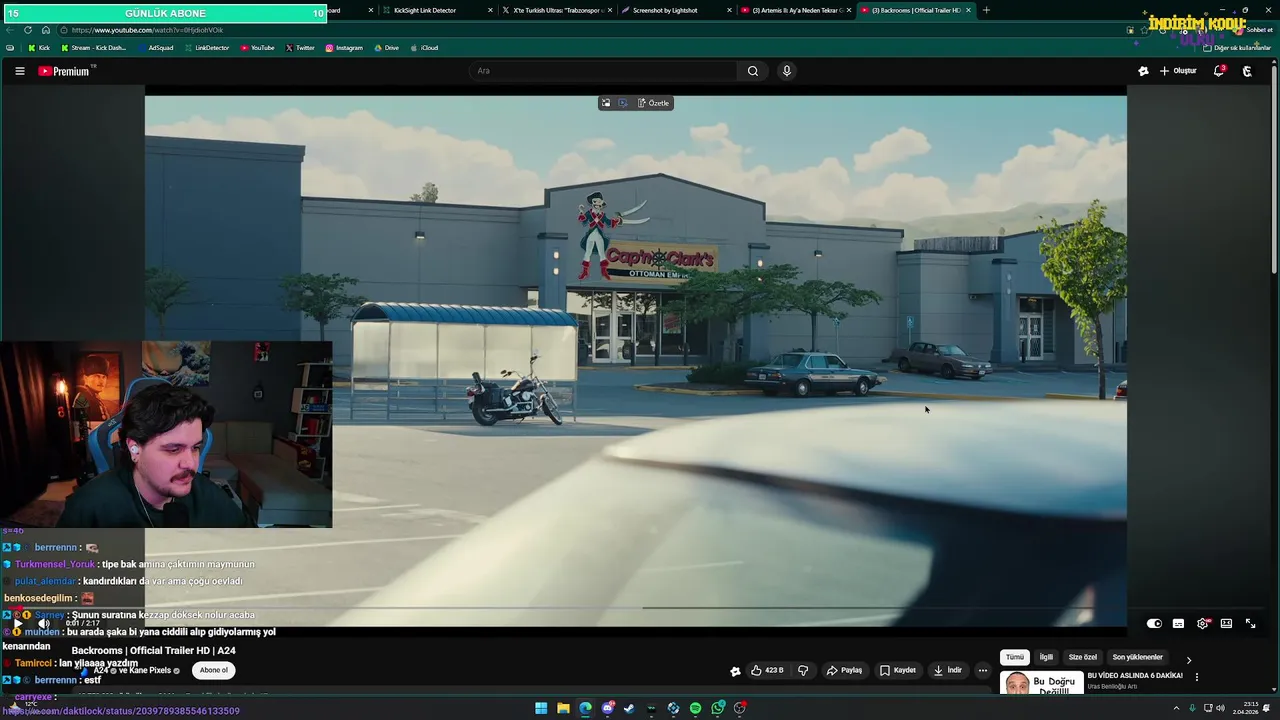Open the Instagram bookmark
Image resolution: width=1280 pixels, height=720 pixels.
(344, 48)
